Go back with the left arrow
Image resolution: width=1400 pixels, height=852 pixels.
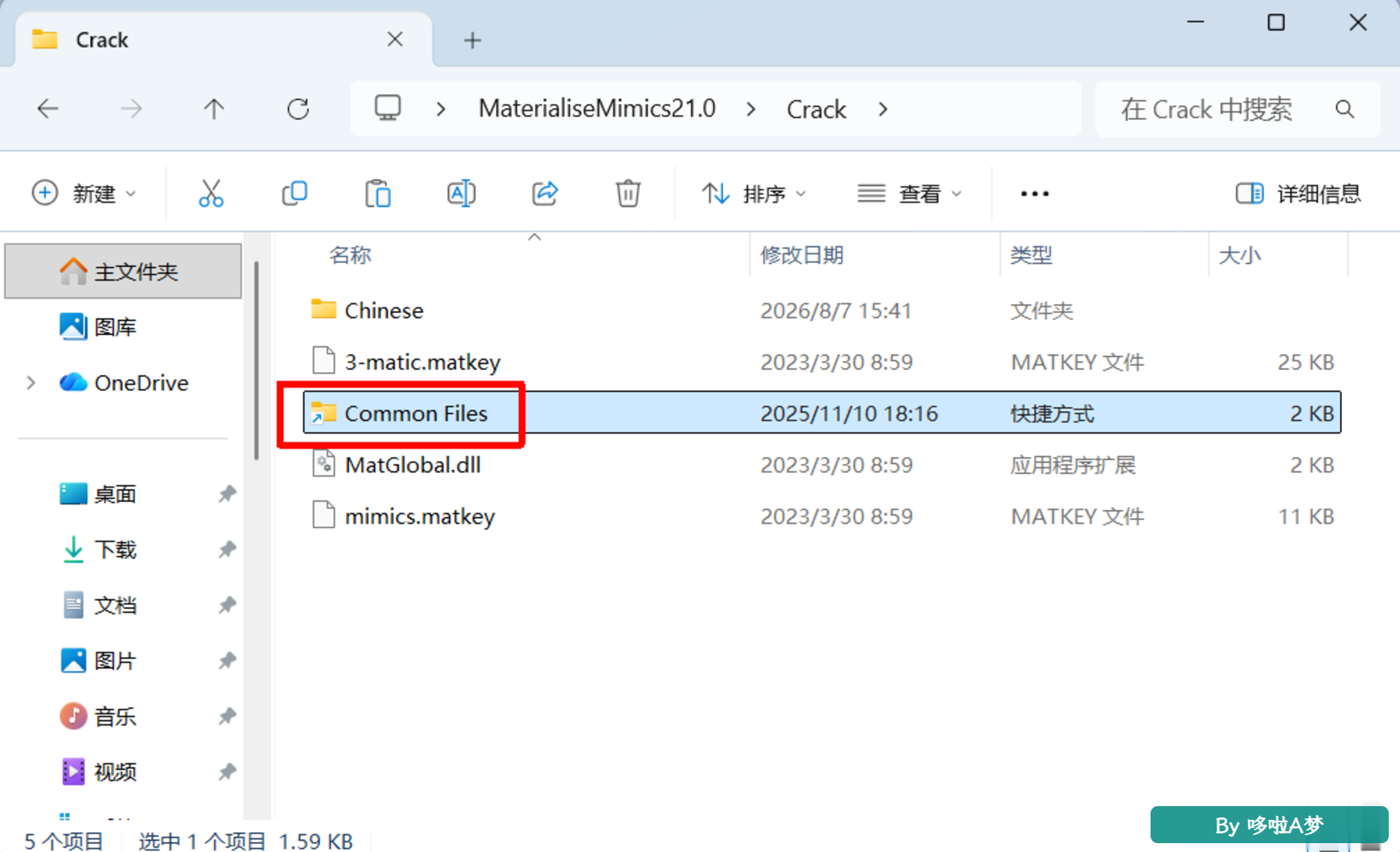48,109
